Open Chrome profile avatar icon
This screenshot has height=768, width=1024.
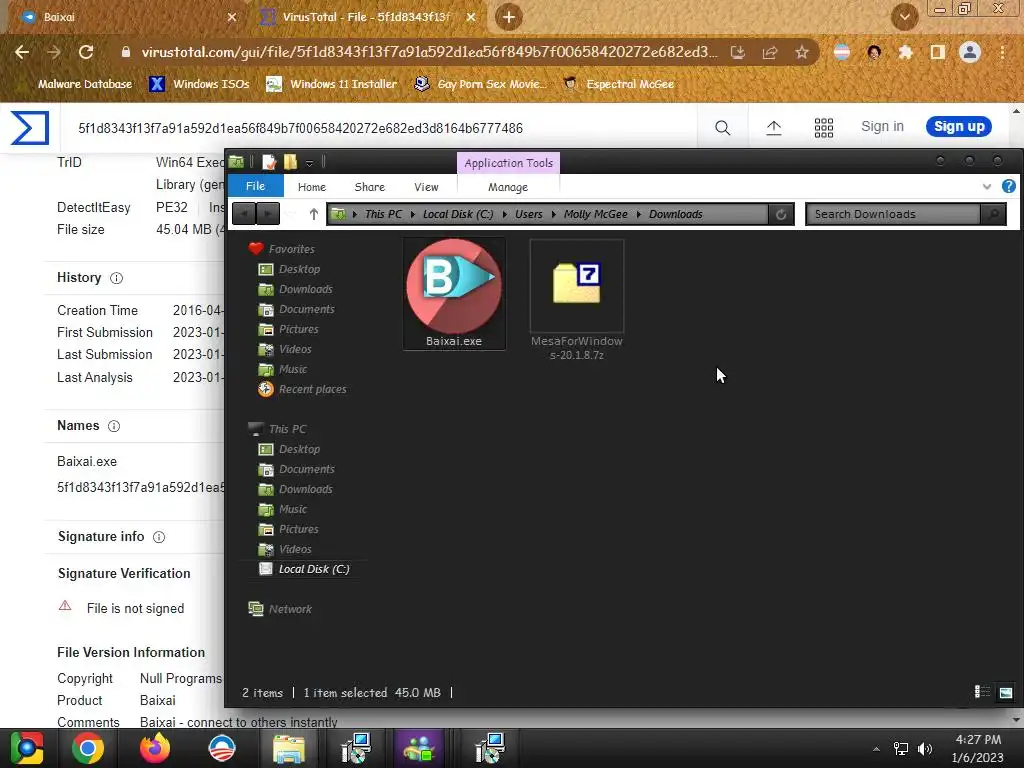coord(970,52)
